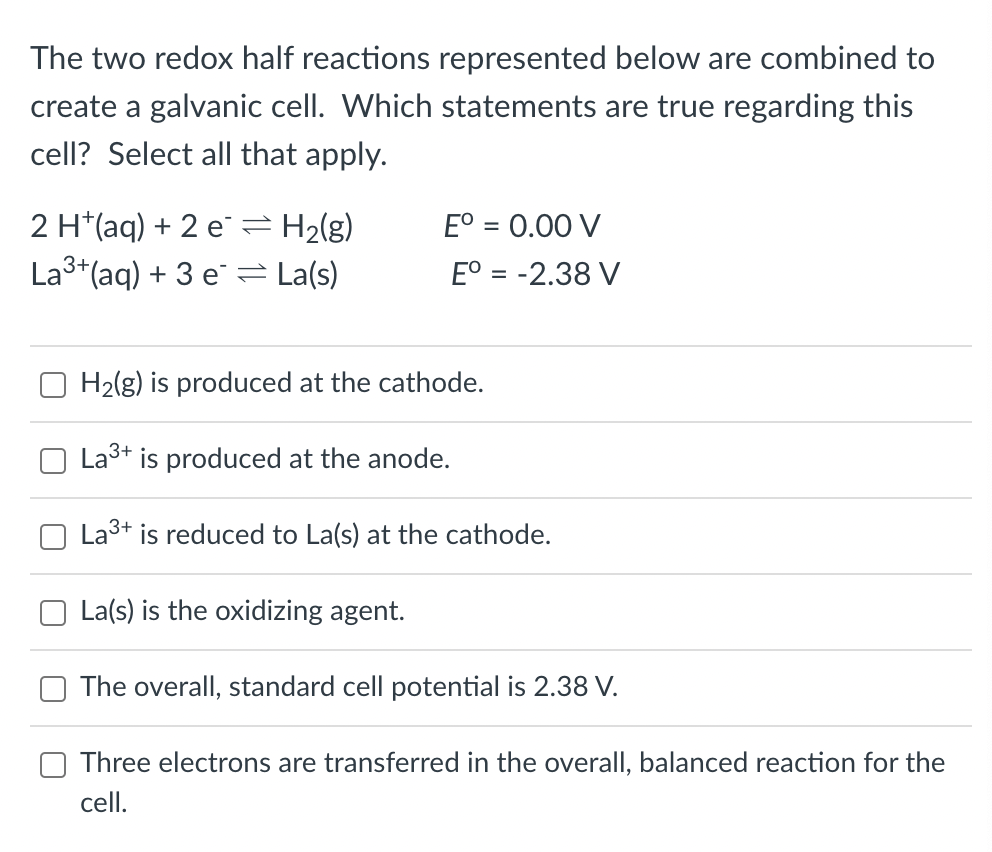Select 'The overall, standard cell potential is 2.38 V'
The image size is (992, 852).
coord(53,689)
